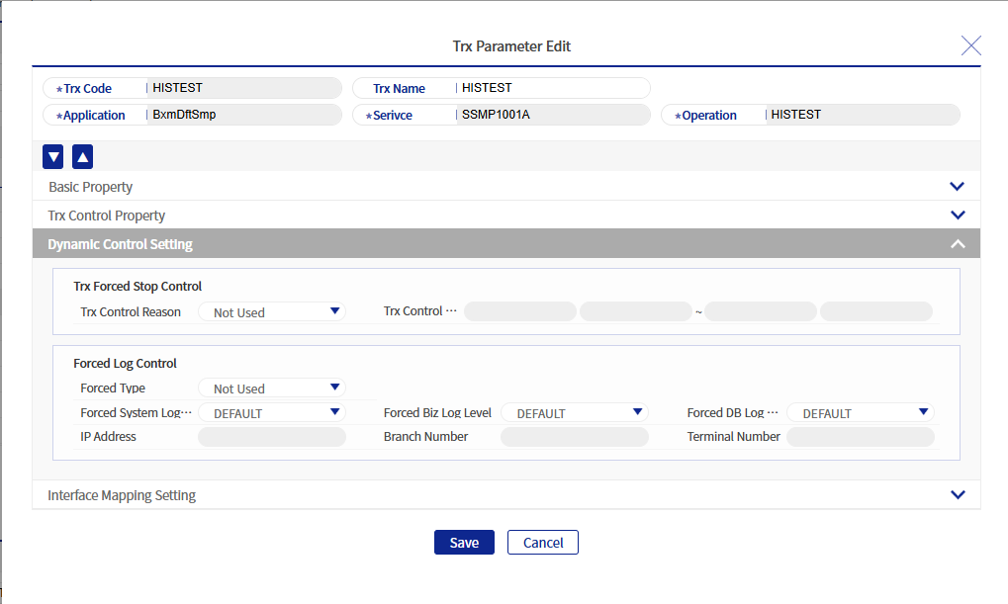Click the expand-all down arrow icon
This screenshot has width=1008, height=604.
click(x=53, y=157)
